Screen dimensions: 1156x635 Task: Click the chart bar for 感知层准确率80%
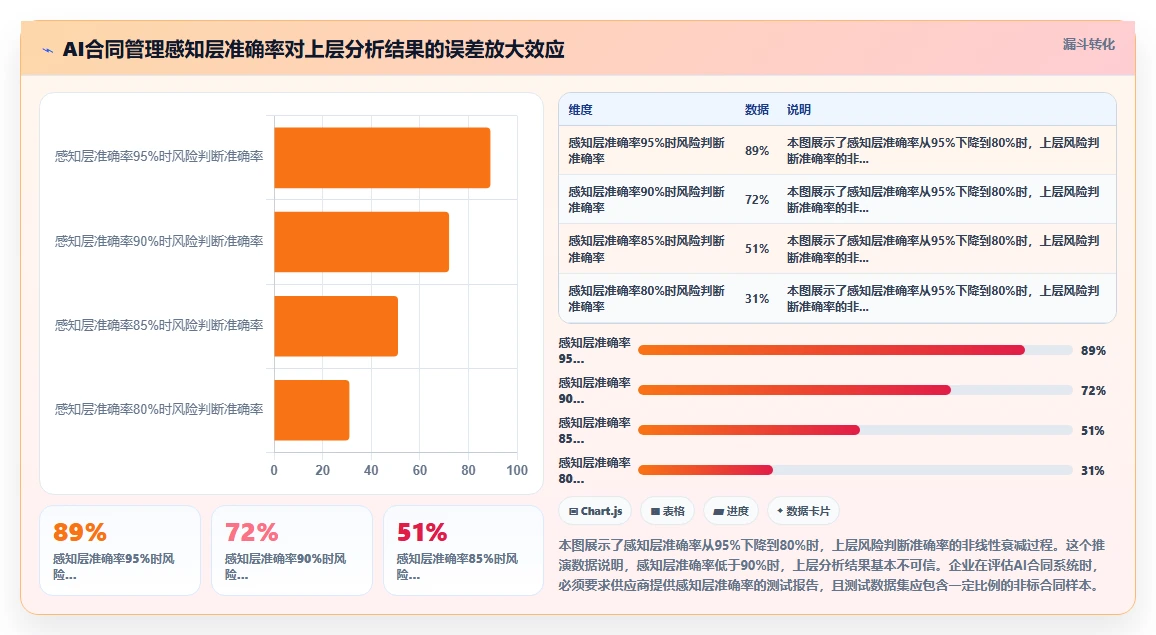point(312,410)
